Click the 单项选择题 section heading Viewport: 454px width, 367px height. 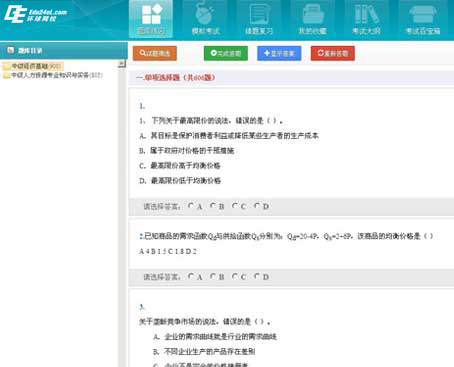pos(176,78)
